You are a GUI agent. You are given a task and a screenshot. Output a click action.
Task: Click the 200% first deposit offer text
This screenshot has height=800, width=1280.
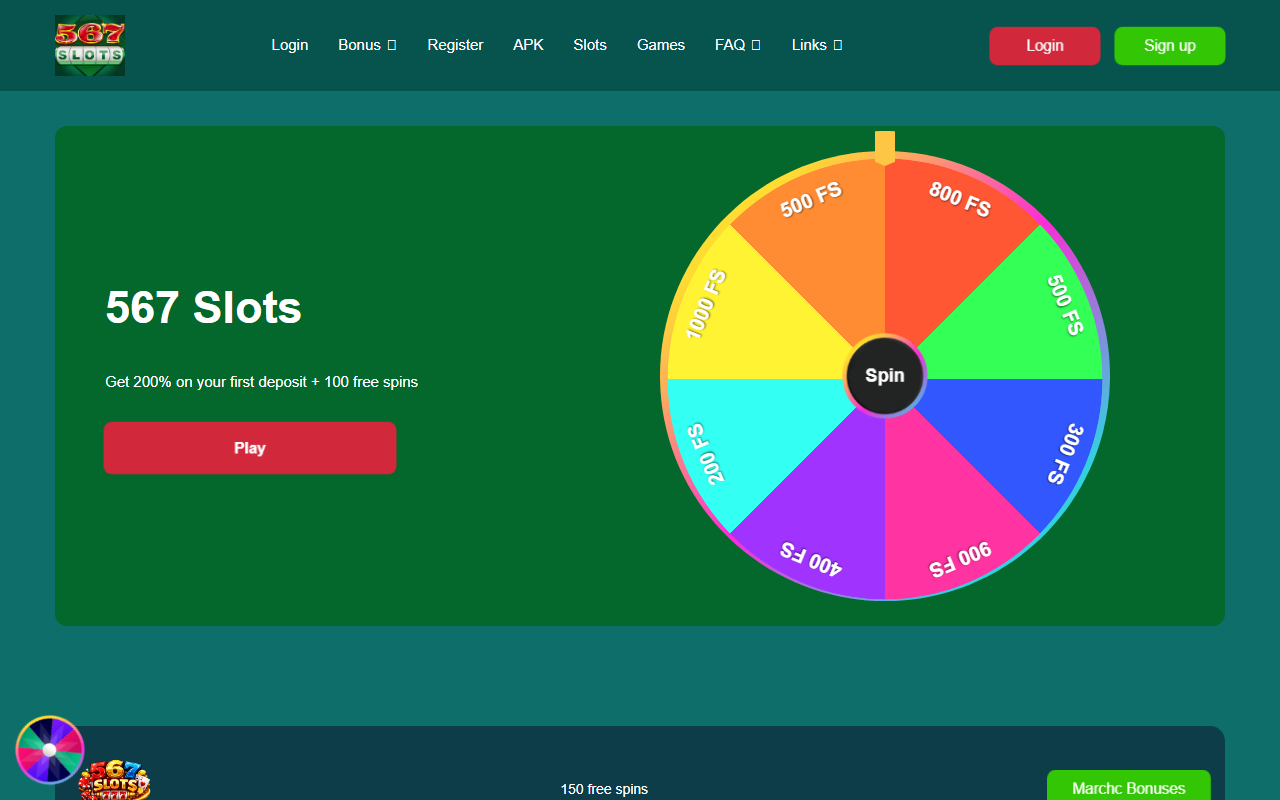coord(262,382)
